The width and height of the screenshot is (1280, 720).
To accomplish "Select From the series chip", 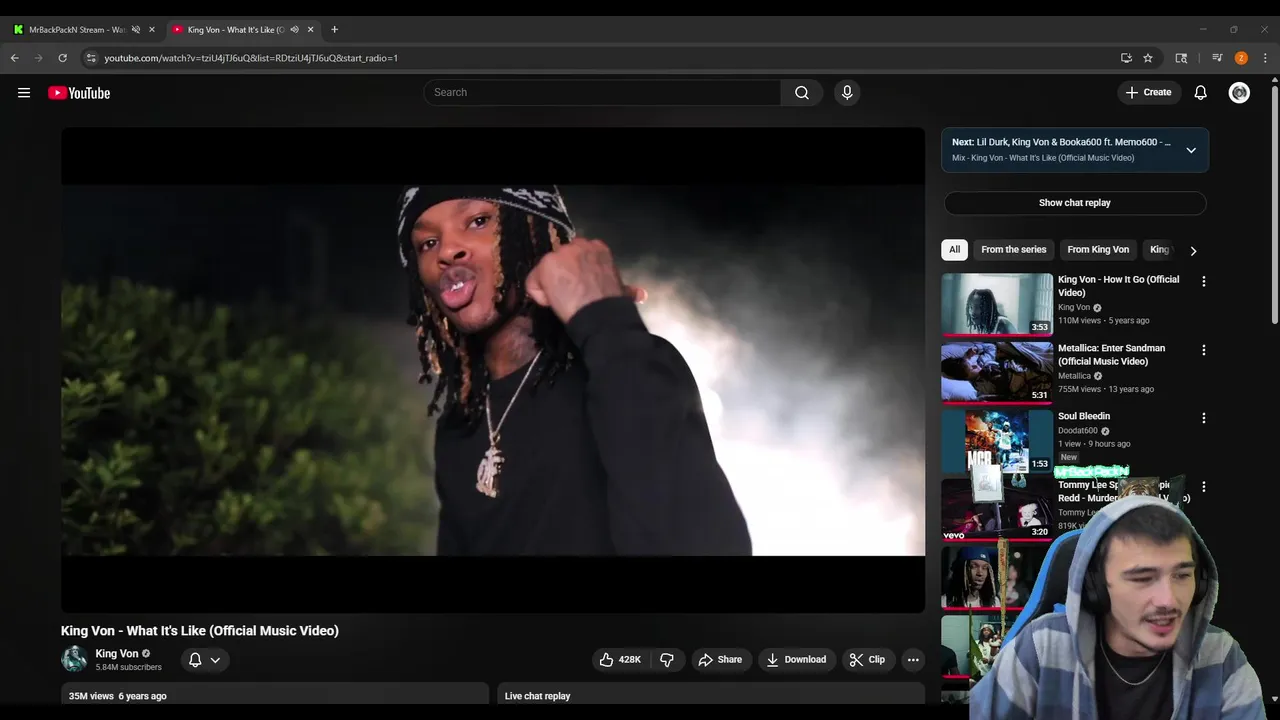I will (x=1014, y=250).
